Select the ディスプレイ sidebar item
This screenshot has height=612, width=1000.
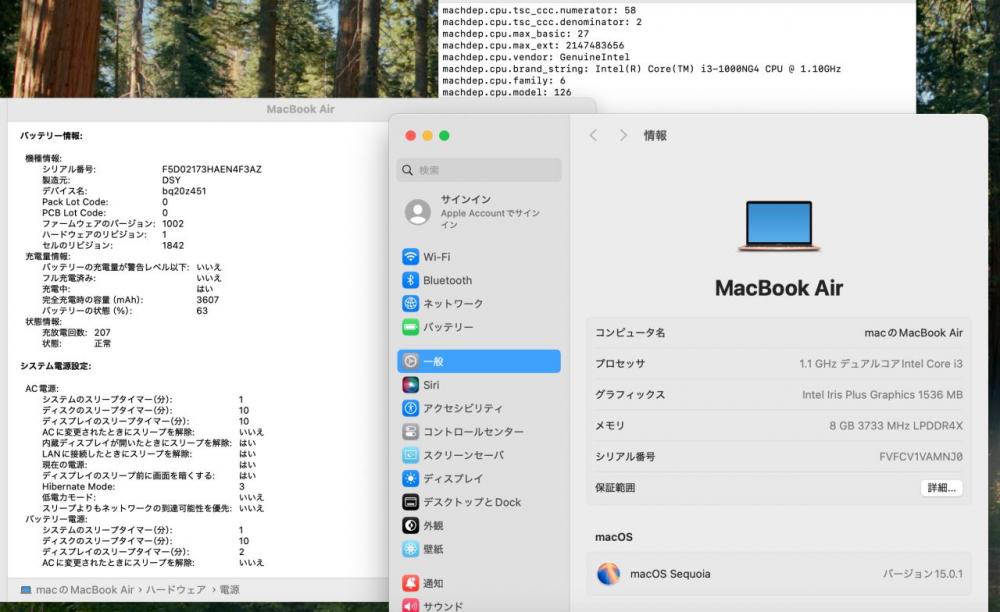pos(479,479)
